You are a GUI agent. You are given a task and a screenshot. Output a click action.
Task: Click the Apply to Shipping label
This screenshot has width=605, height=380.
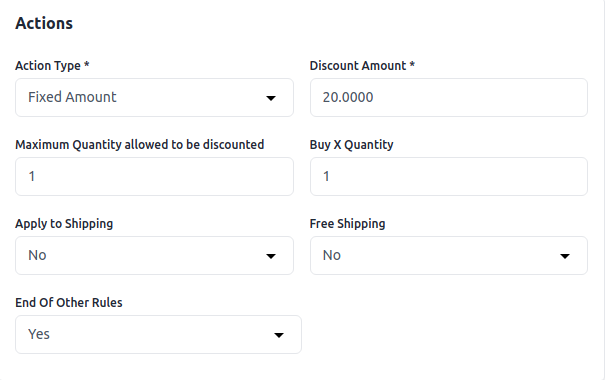pyautogui.click(x=64, y=224)
